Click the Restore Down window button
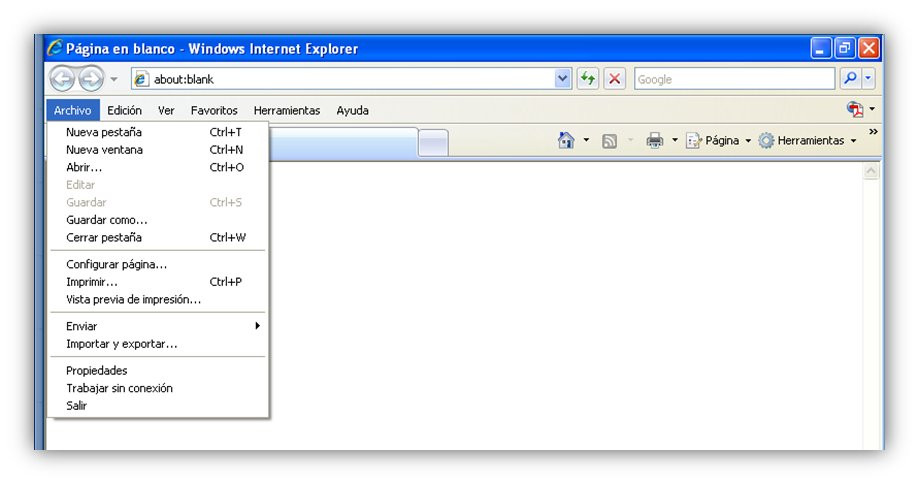The width and height of the screenshot is (919, 484). tap(845, 48)
